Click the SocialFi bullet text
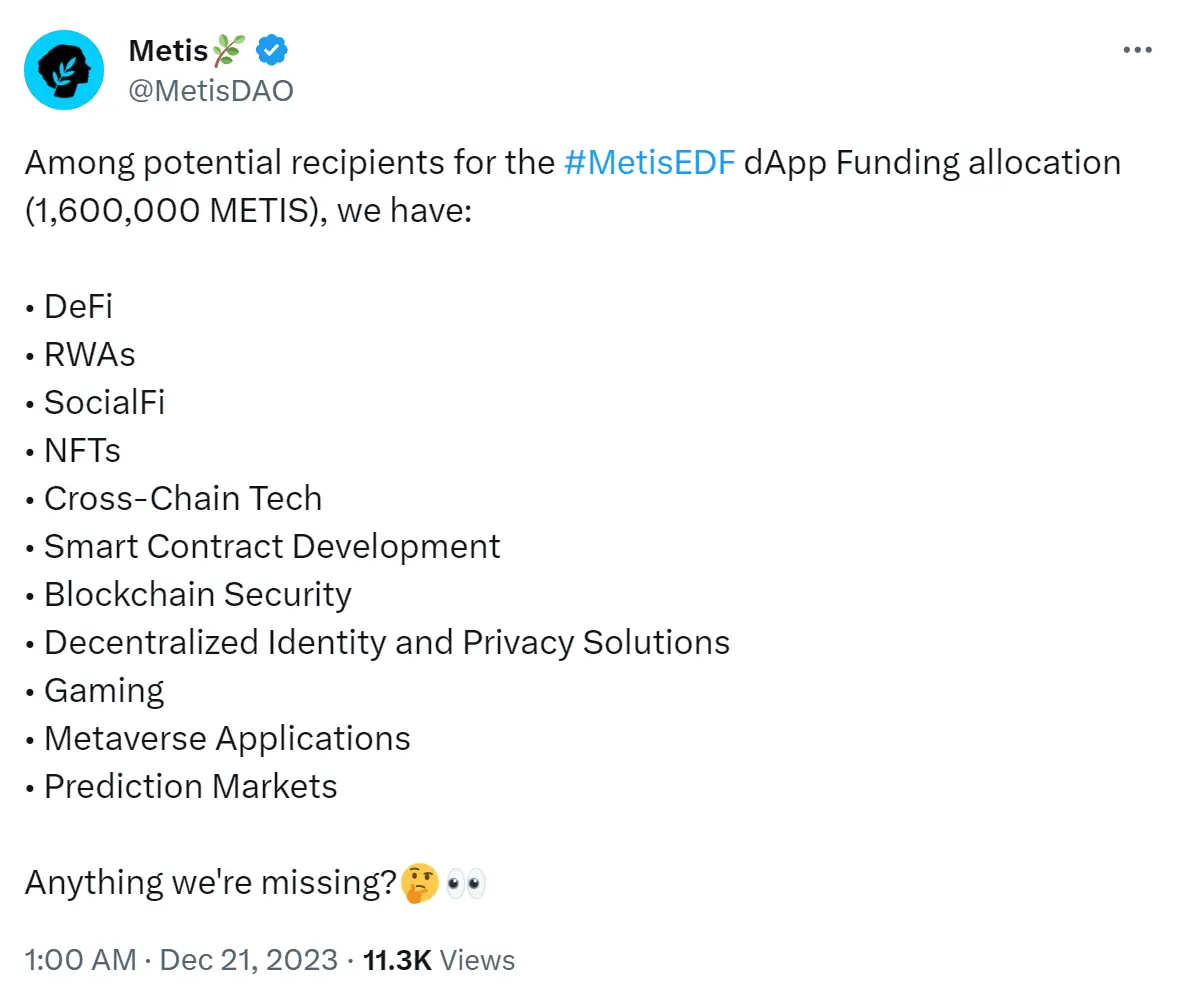Viewport: 1181px width, 1007px height. [x=104, y=403]
